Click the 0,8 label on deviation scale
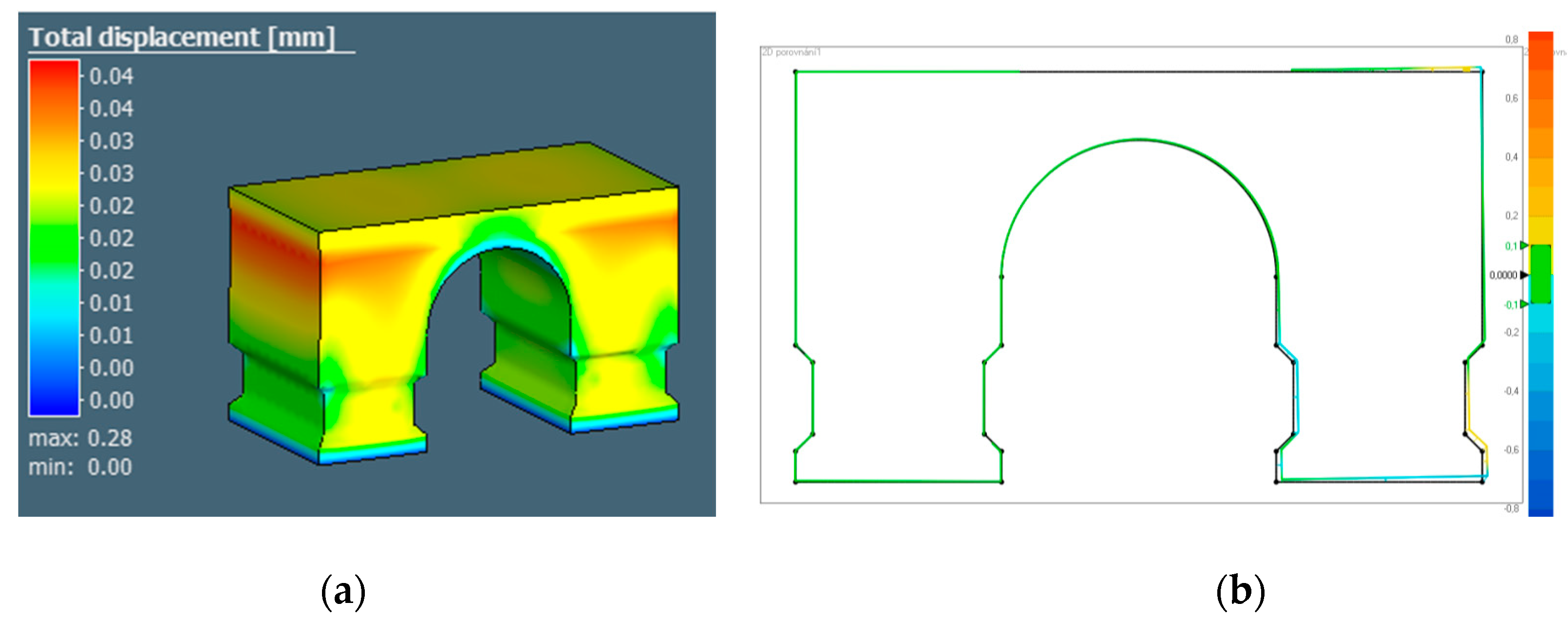Screen dimensions: 1568x620 [1511, 39]
